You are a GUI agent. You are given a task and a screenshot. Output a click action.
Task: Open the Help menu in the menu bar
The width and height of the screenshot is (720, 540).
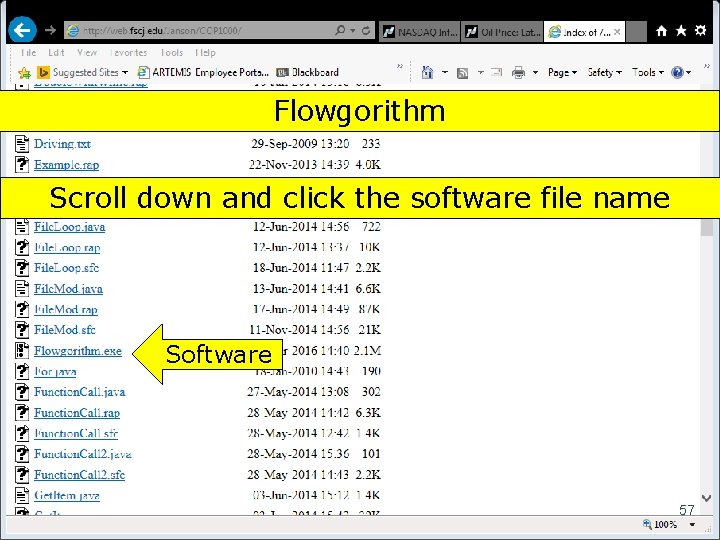tap(205, 53)
